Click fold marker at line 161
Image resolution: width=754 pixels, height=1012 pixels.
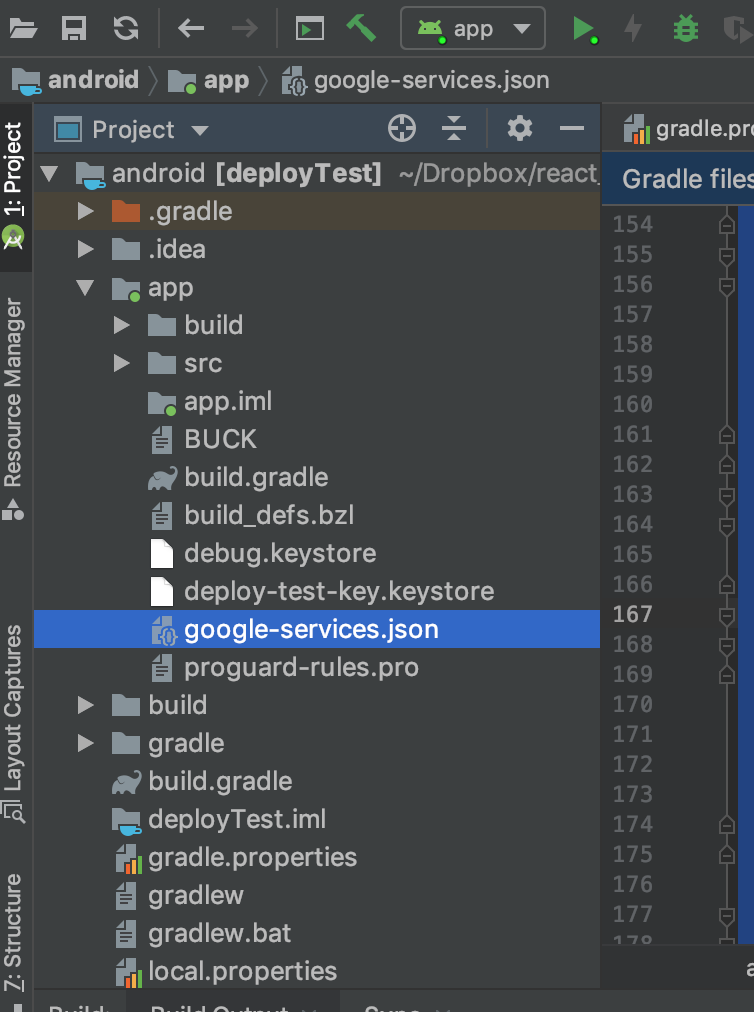coord(727,436)
